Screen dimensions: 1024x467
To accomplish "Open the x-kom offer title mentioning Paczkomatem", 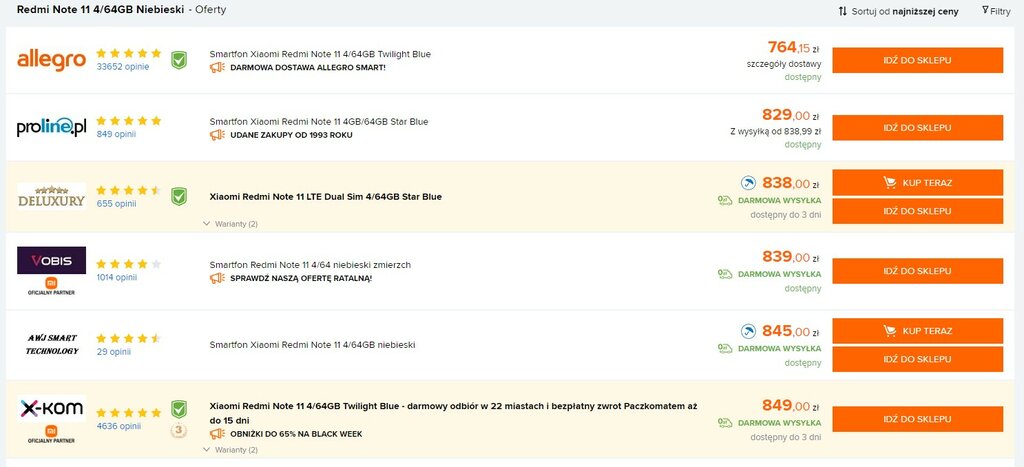I will click(453, 413).
